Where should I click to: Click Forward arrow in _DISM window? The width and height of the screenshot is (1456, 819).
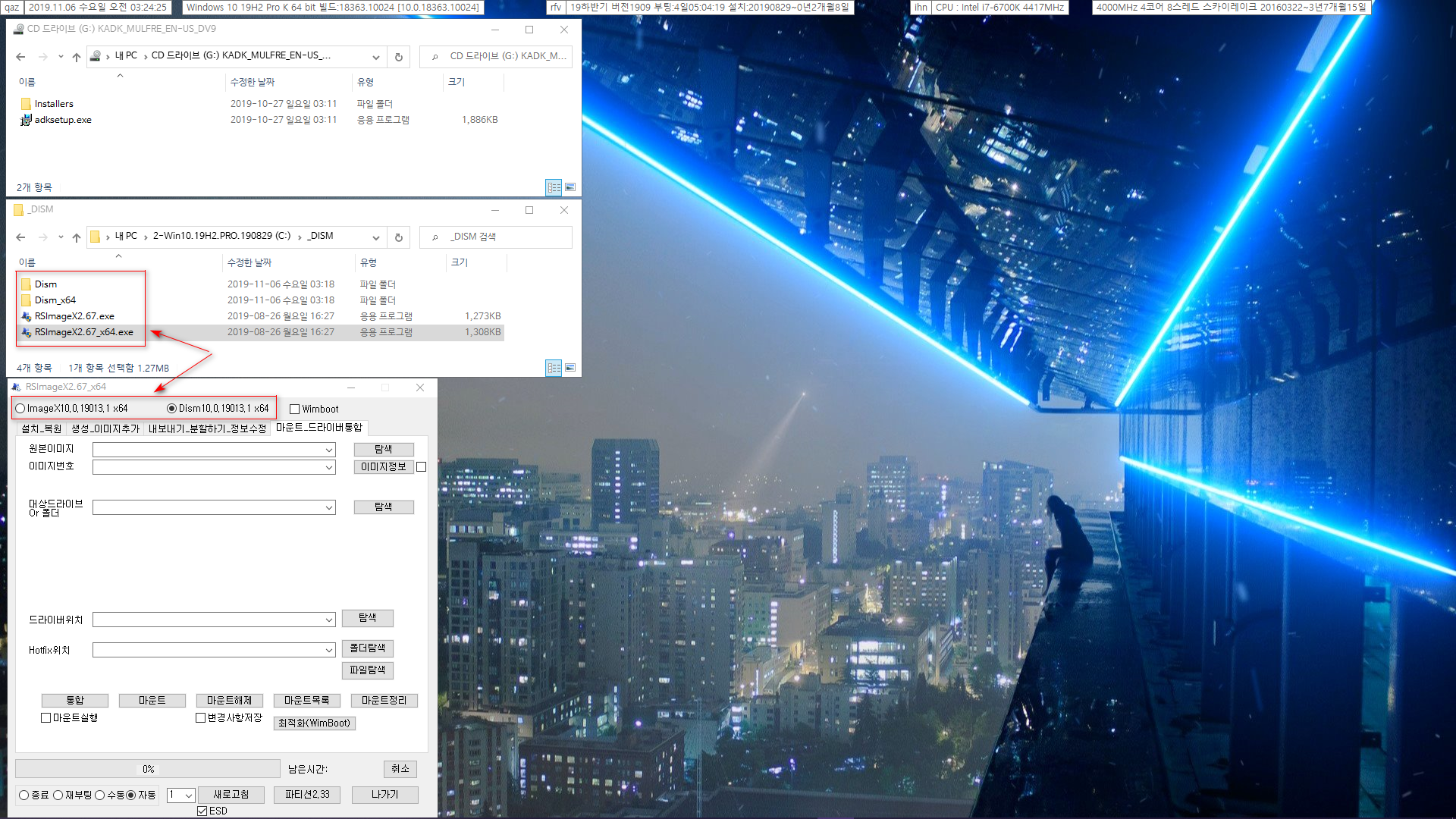tap(42, 237)
